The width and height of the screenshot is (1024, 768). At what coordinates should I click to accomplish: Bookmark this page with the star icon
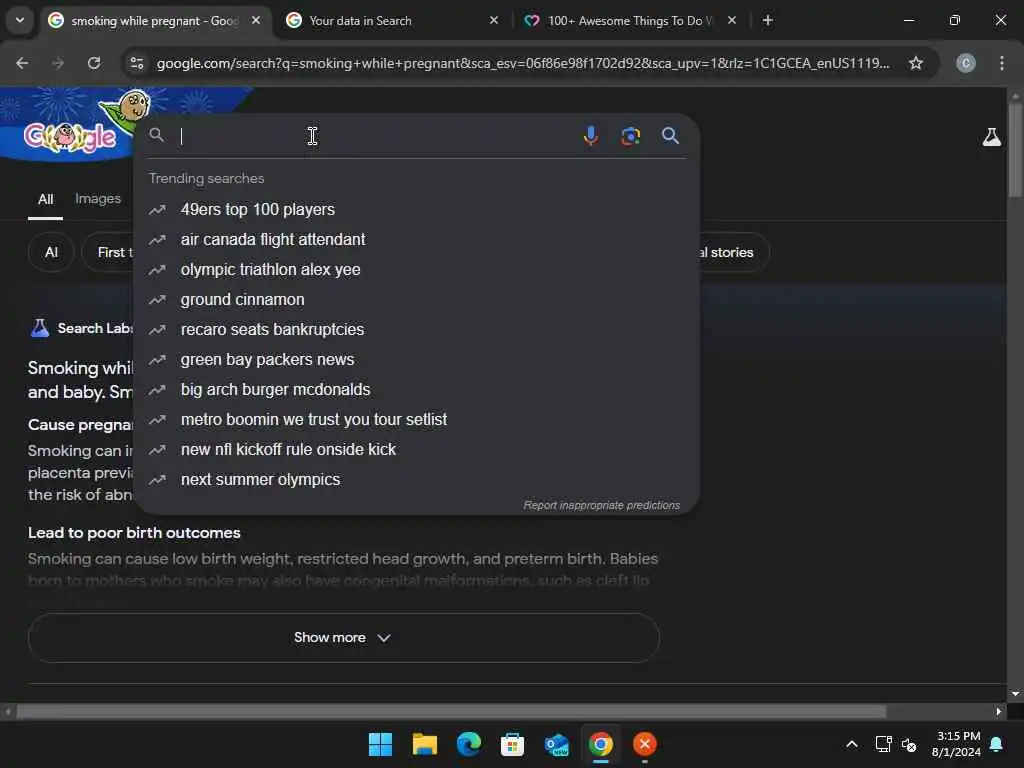click(916, 63)
